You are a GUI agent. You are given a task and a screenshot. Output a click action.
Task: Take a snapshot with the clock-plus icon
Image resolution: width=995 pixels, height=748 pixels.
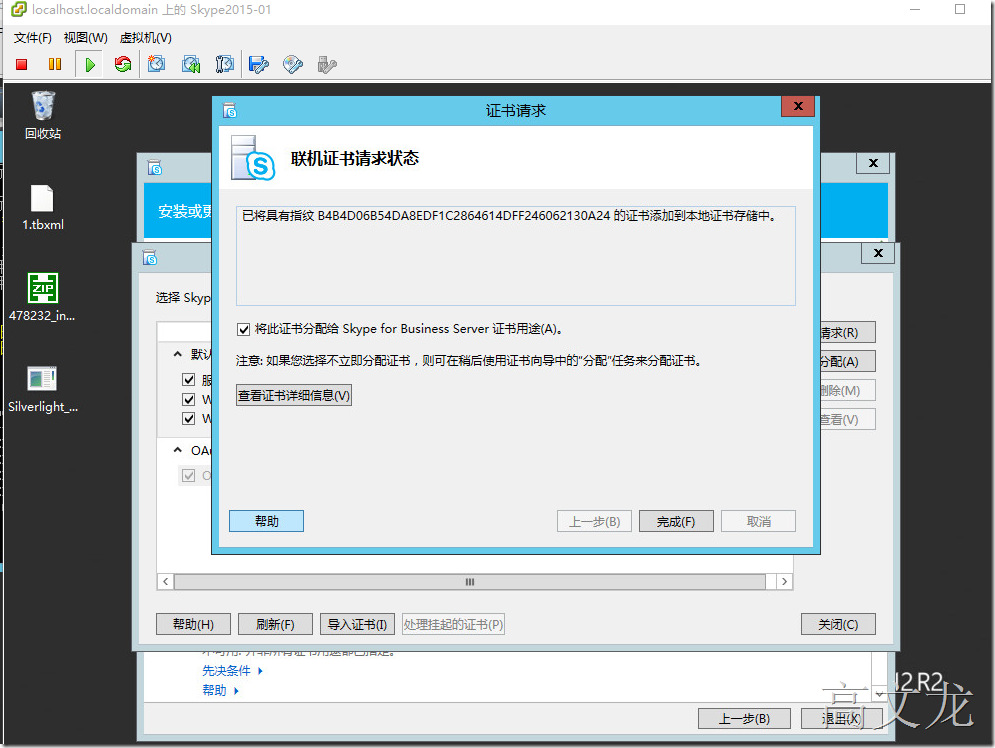point(156,64)
